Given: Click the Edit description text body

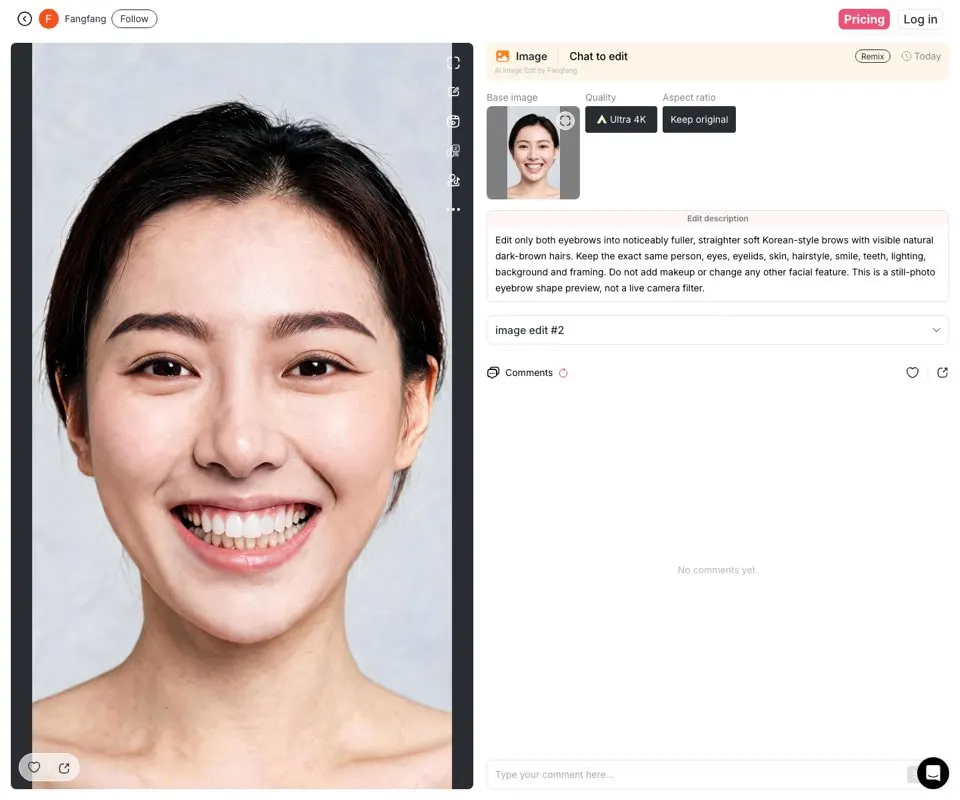Looking at the screenshot, I should pyautogui.click(x=715, y=264).
